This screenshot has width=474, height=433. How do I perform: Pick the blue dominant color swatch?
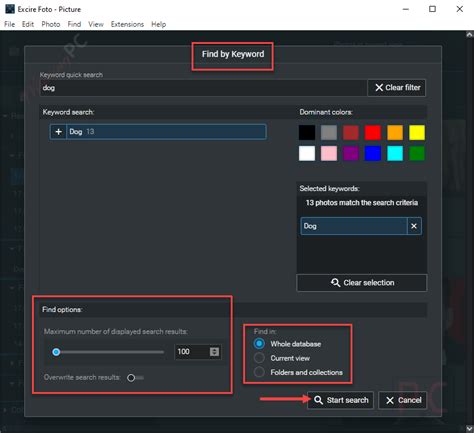click(373, 153)
